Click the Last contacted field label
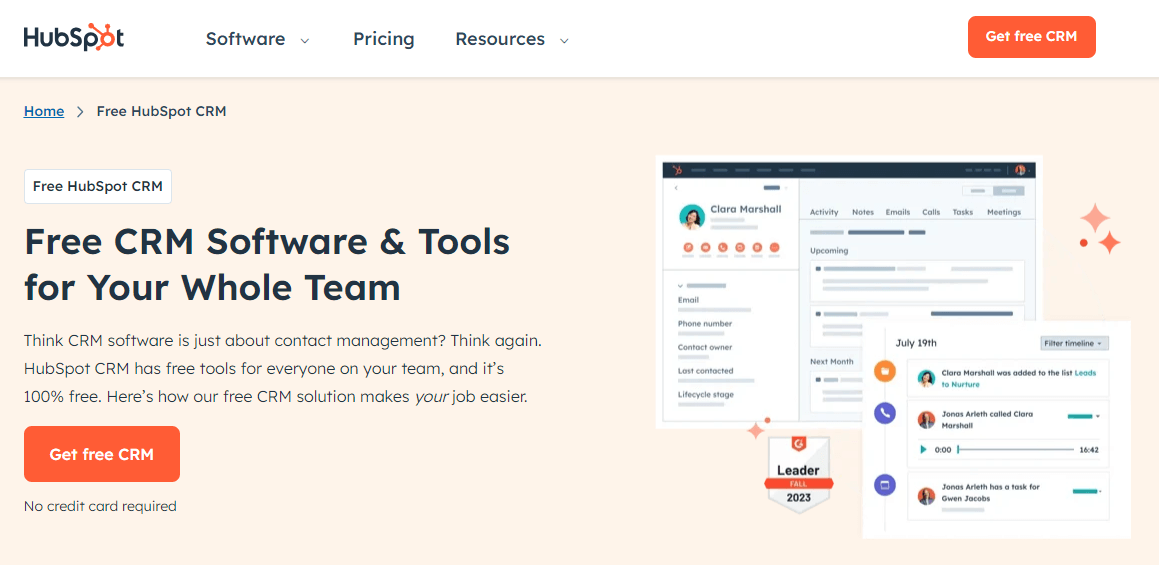 pos(705,371)
